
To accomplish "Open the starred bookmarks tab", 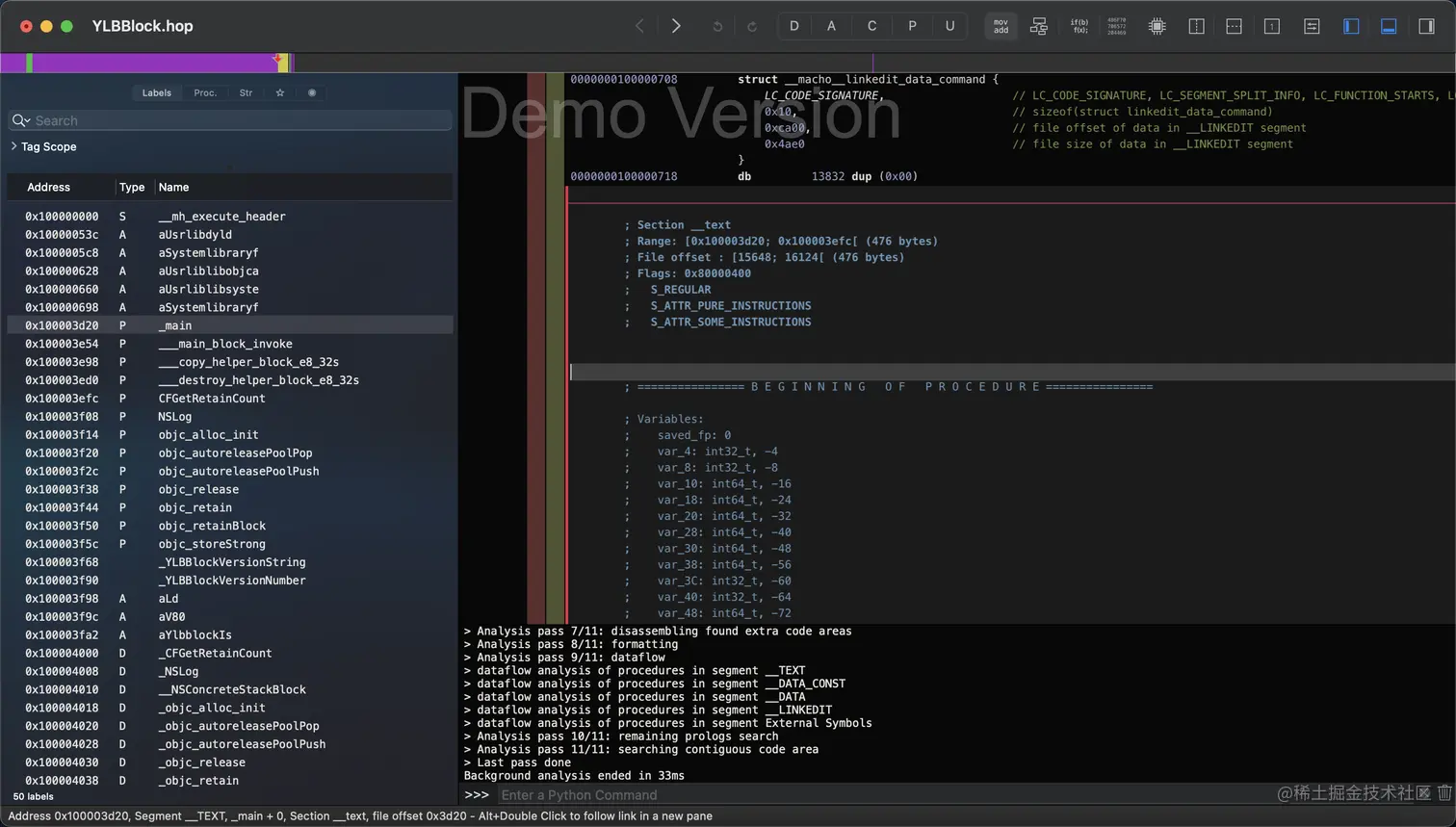I will coord(280,93).
